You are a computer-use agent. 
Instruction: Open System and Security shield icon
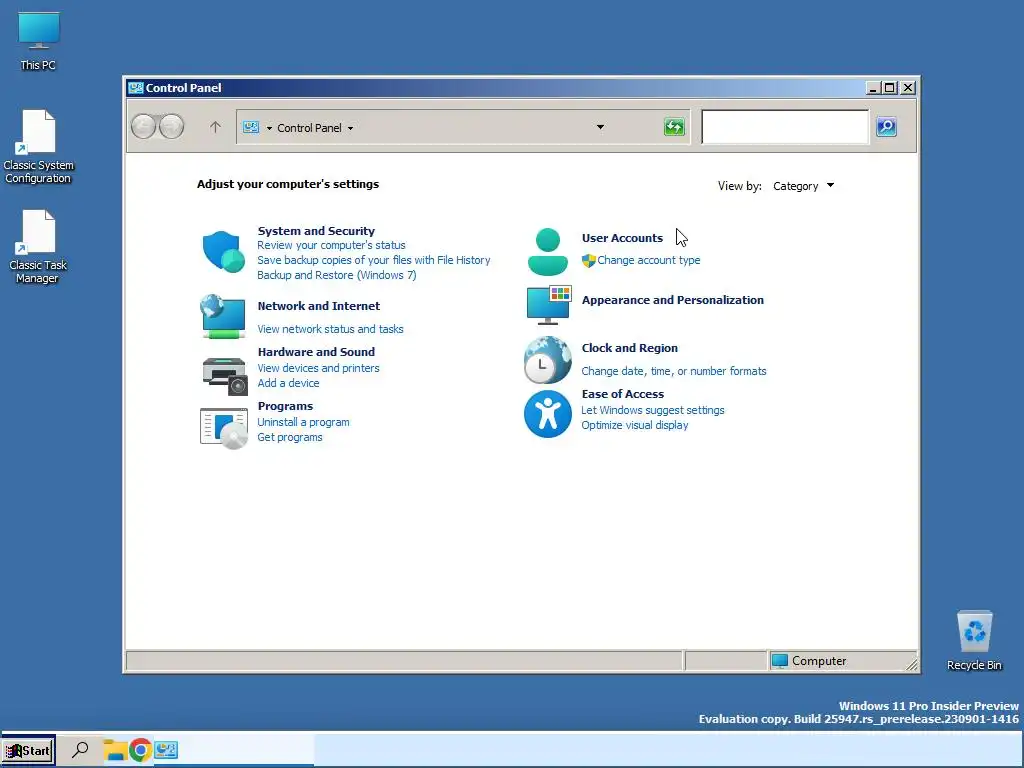223,251
